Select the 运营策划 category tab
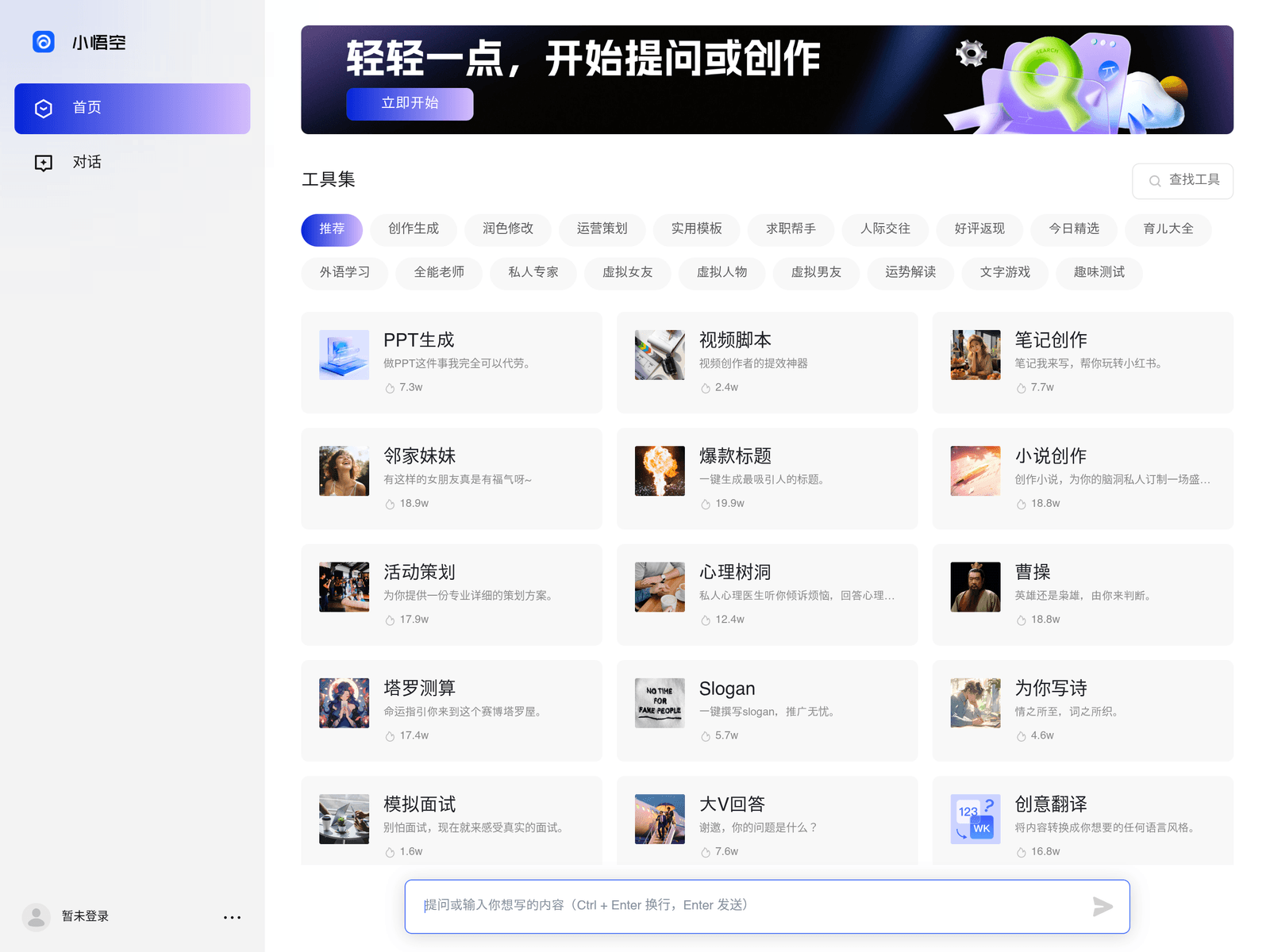1270x952 pixels. click(602, 229)
